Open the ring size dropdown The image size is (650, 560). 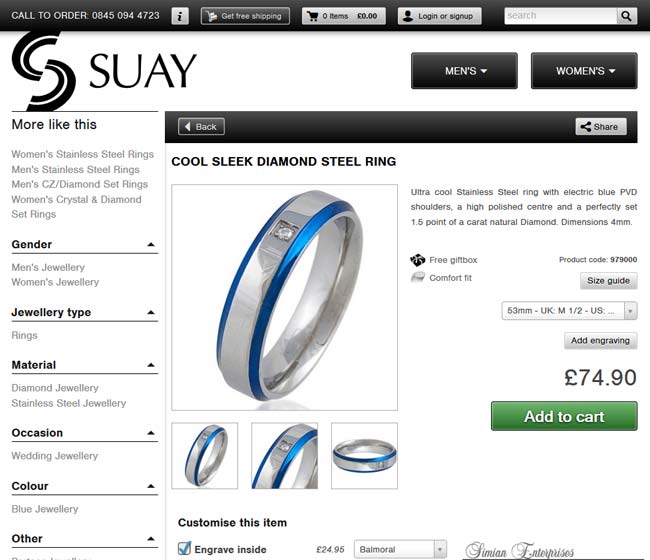point(569,310)
